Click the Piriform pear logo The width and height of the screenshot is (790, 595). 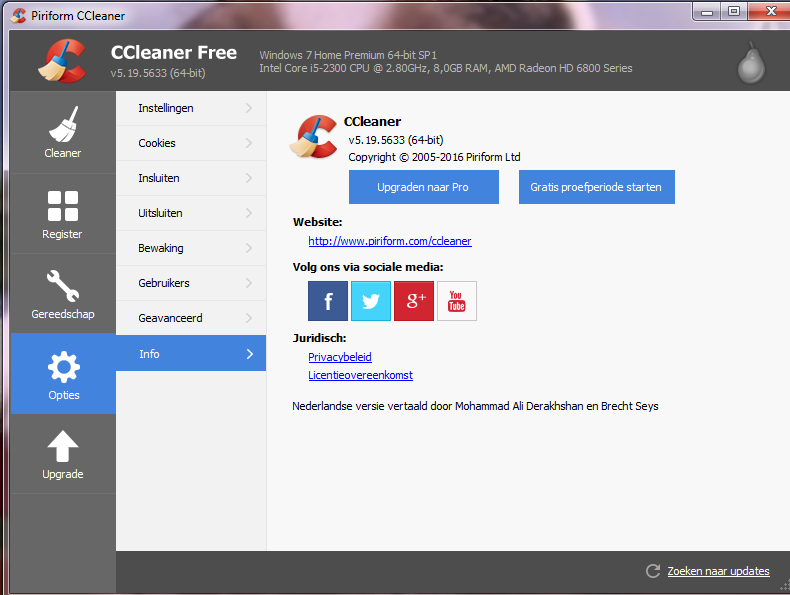[x=750, y=63]
